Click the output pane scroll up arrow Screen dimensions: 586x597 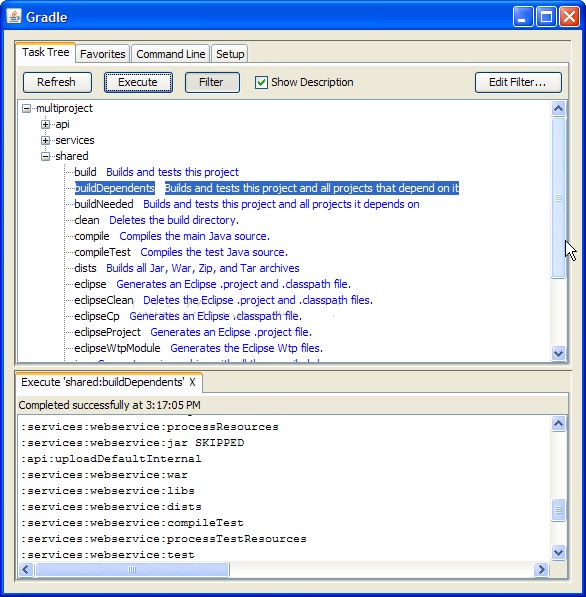(558, 423)
